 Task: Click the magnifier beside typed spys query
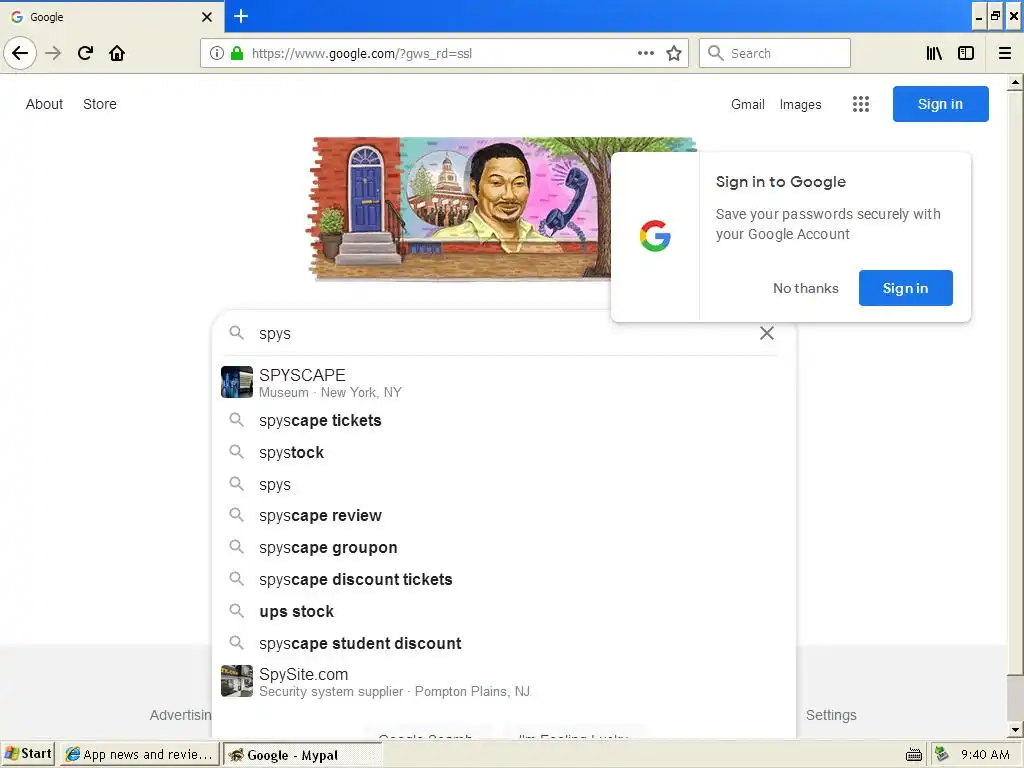pyautogui.click(x=236, y=333)
